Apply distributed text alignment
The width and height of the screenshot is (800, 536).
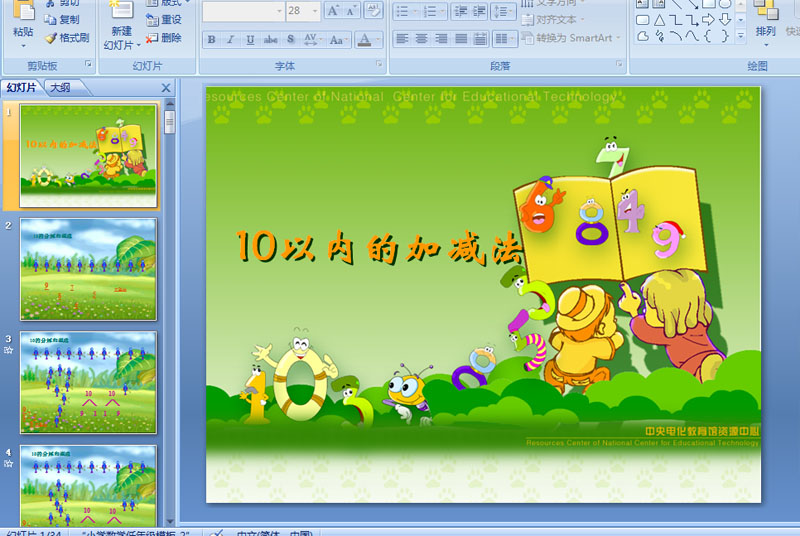(x=480, y=39)
